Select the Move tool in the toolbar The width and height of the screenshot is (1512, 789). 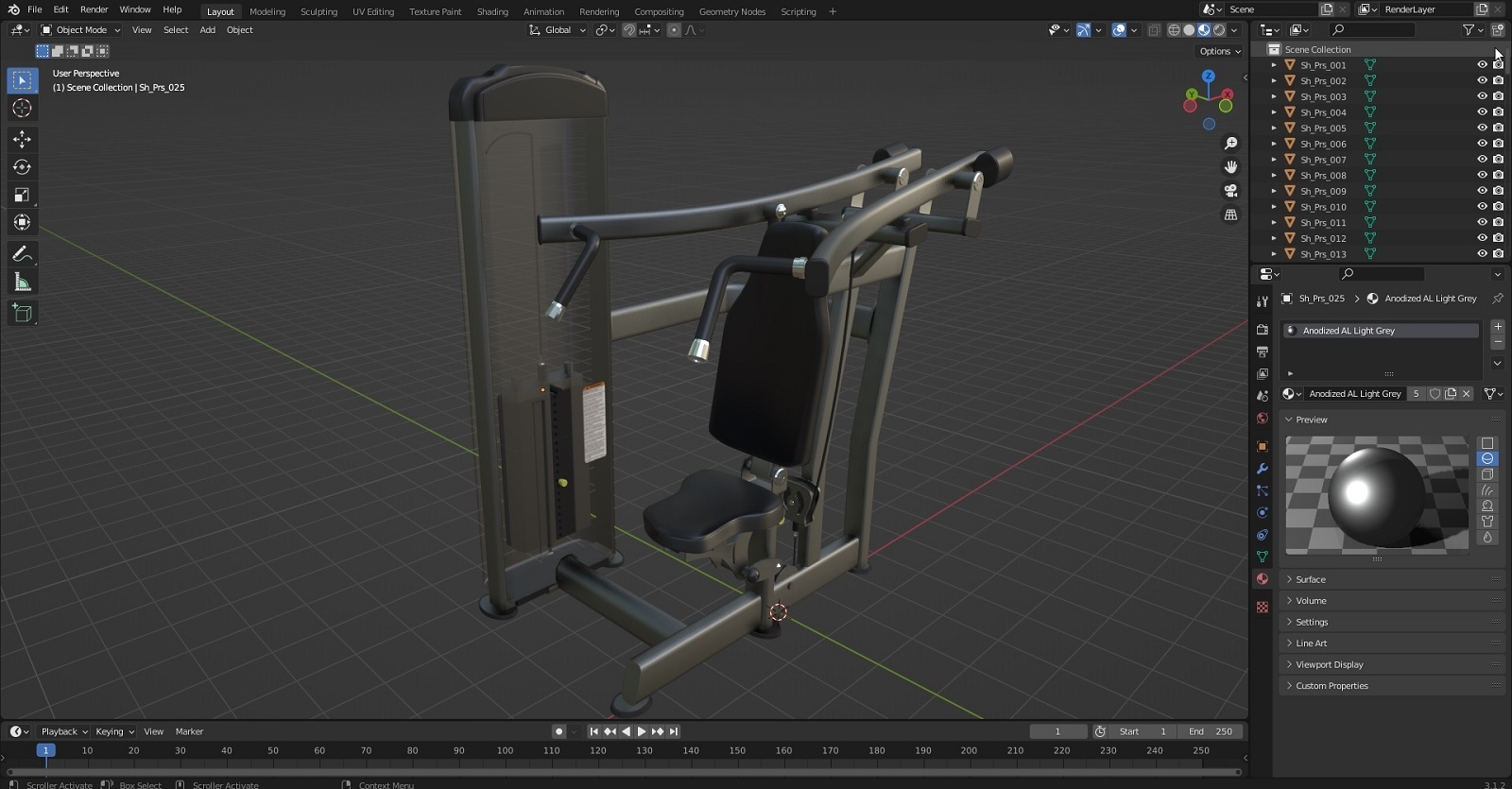22,139
